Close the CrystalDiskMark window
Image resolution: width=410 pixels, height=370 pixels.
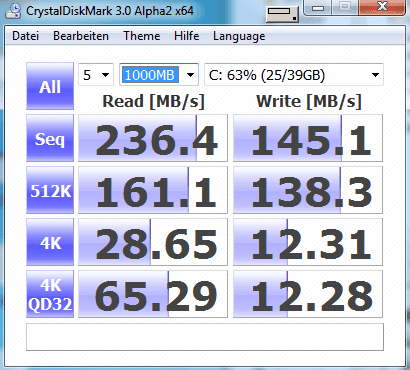pos(382,7)
